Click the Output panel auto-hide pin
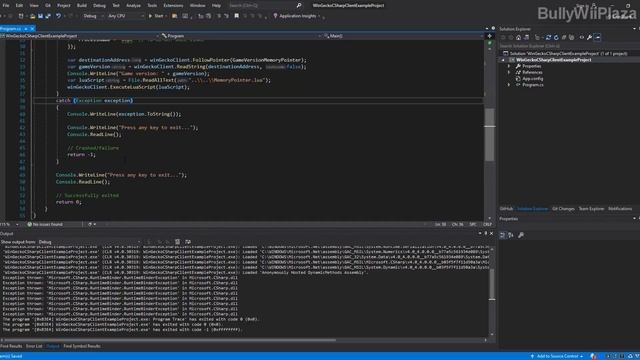Screen dimensions: 640x360 485,233
